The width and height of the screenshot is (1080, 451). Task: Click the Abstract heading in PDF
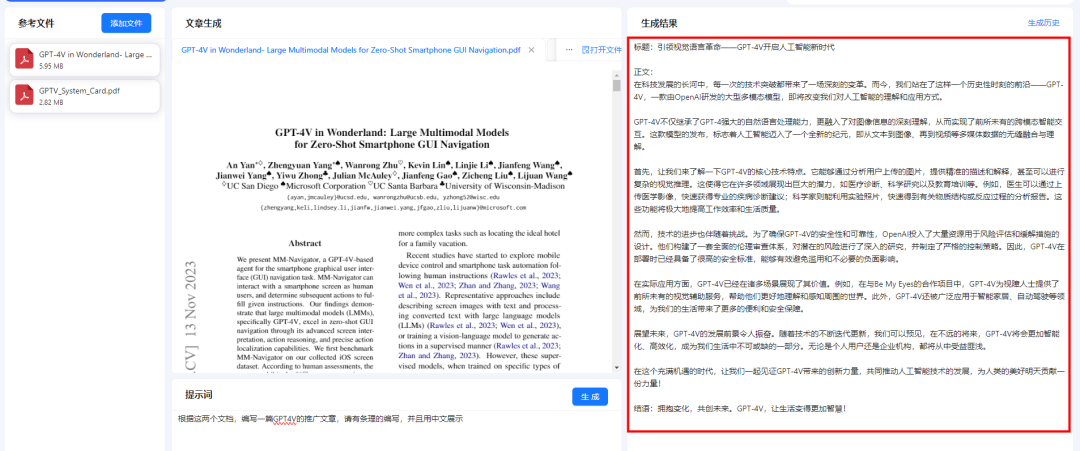(x=305, y=243)
